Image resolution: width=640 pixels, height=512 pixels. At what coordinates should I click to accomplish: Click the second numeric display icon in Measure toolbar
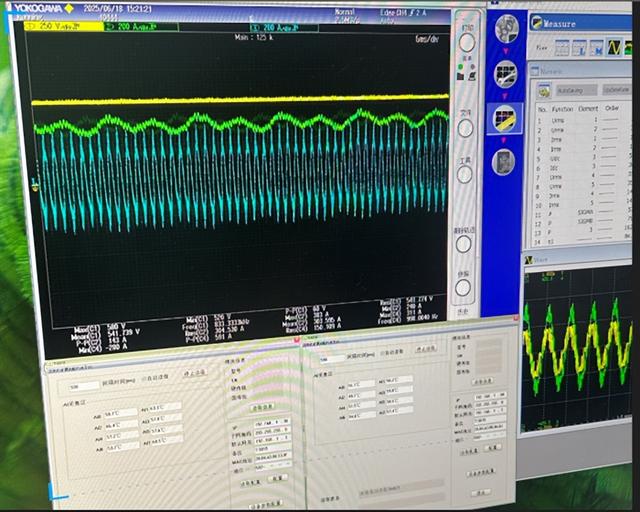[598, 47]
